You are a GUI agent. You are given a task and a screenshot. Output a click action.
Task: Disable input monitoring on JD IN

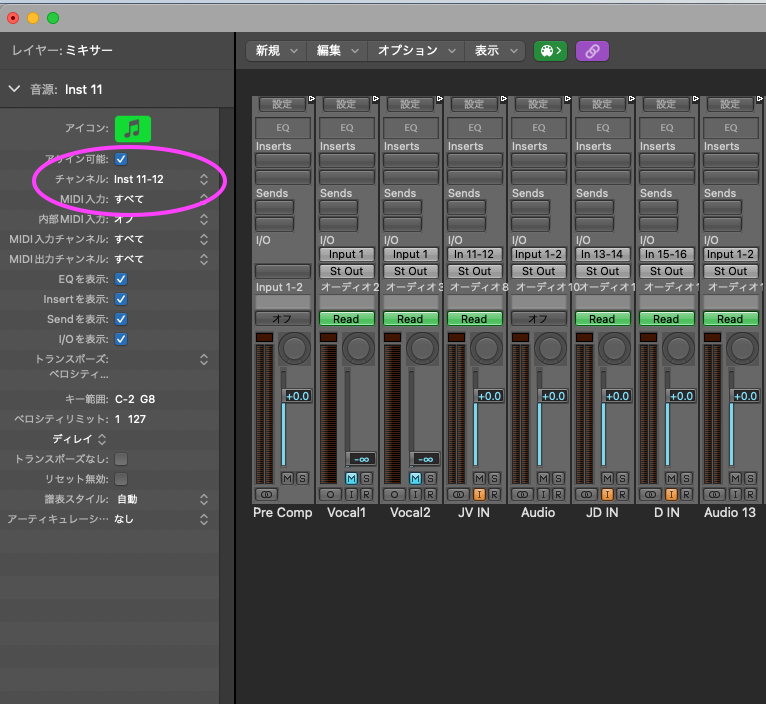pos(607,495)
